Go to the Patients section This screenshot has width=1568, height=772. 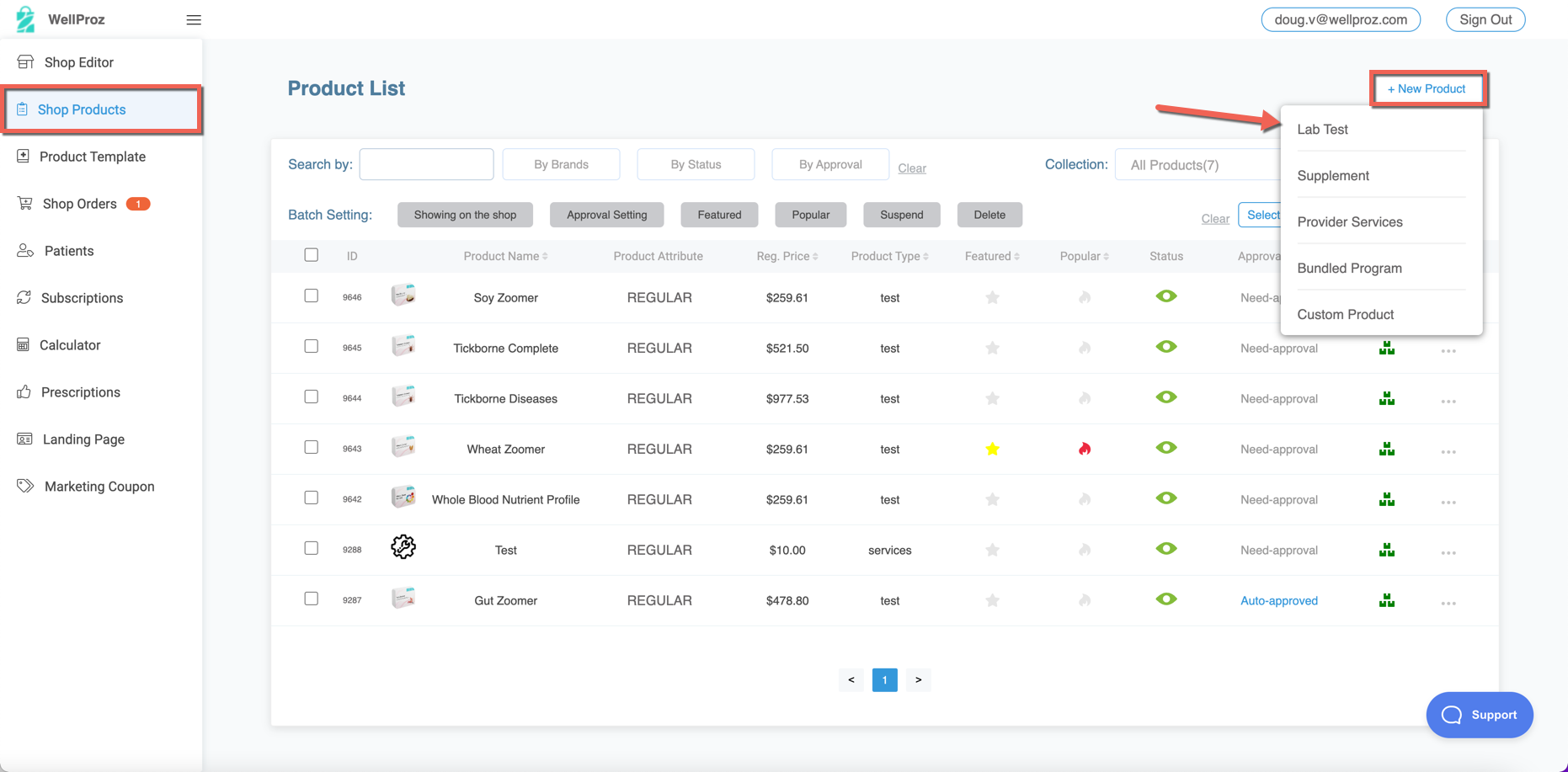pyautogui.click(x=68, y=250)
